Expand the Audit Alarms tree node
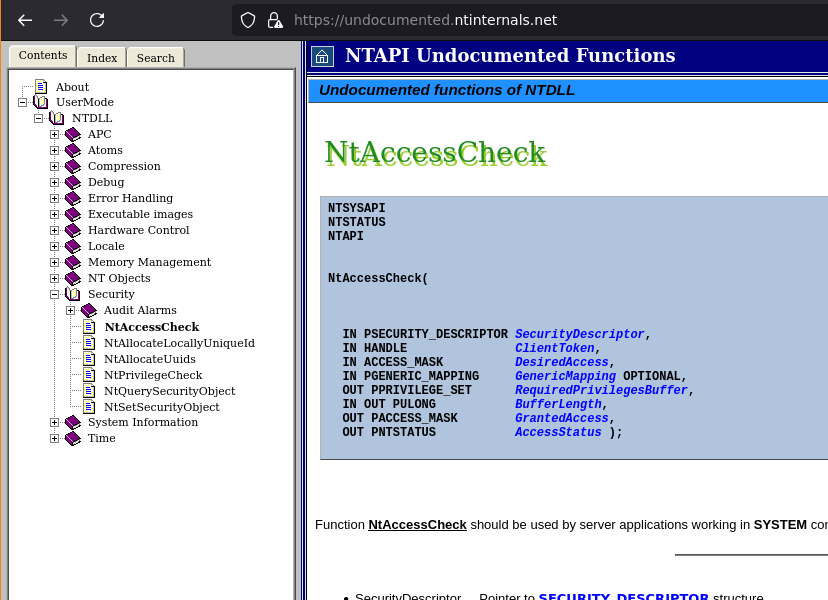The image size is (828, 600). point(71,311)
